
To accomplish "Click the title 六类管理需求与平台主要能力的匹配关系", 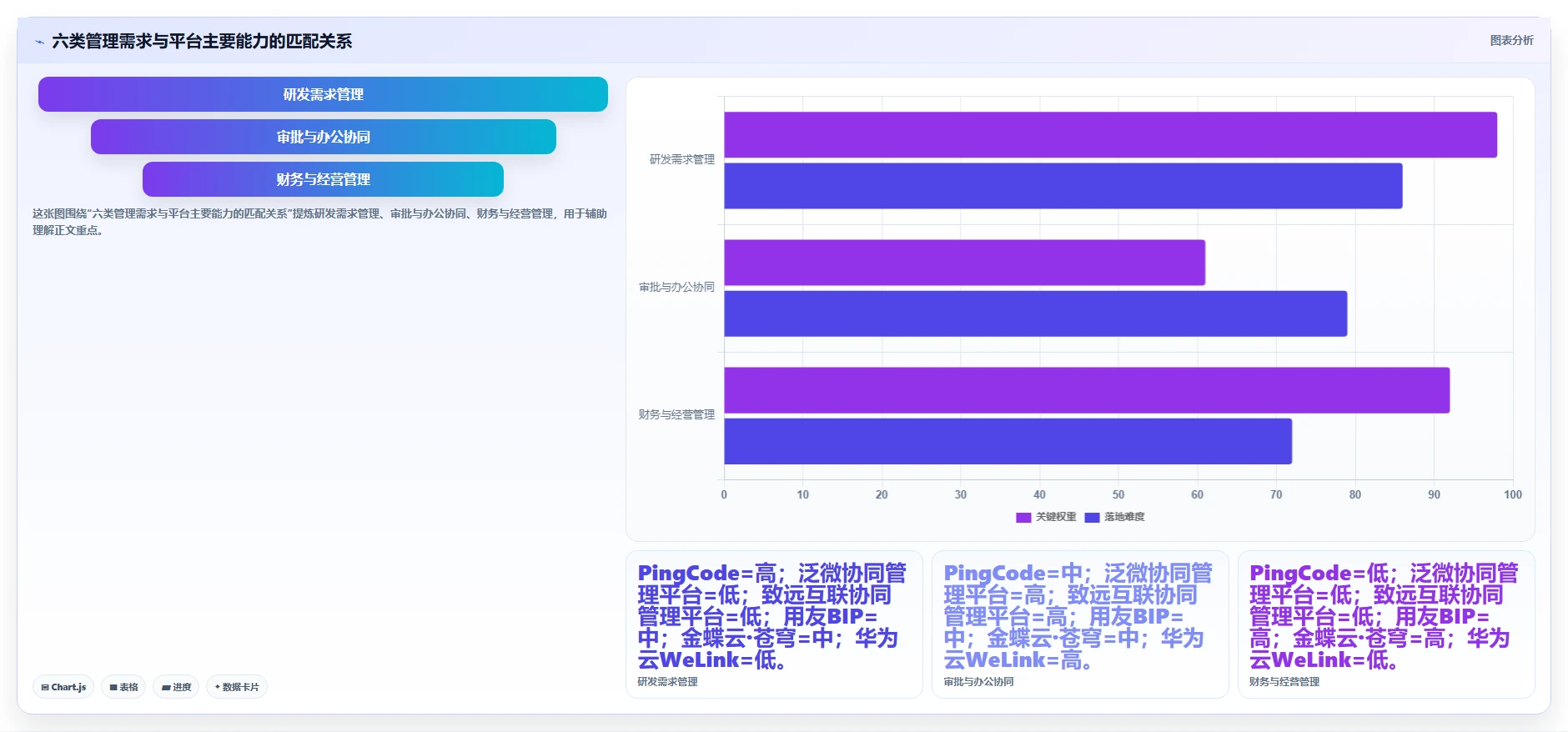I will point(202,42).
